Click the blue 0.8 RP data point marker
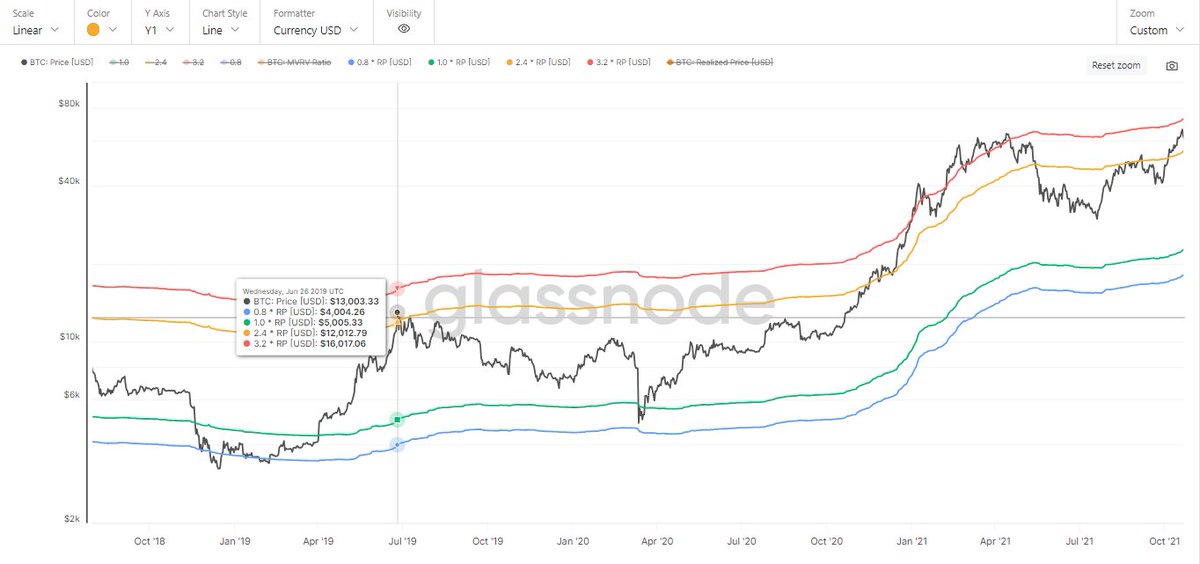The image size is (1200, 564). coord(397,444)
